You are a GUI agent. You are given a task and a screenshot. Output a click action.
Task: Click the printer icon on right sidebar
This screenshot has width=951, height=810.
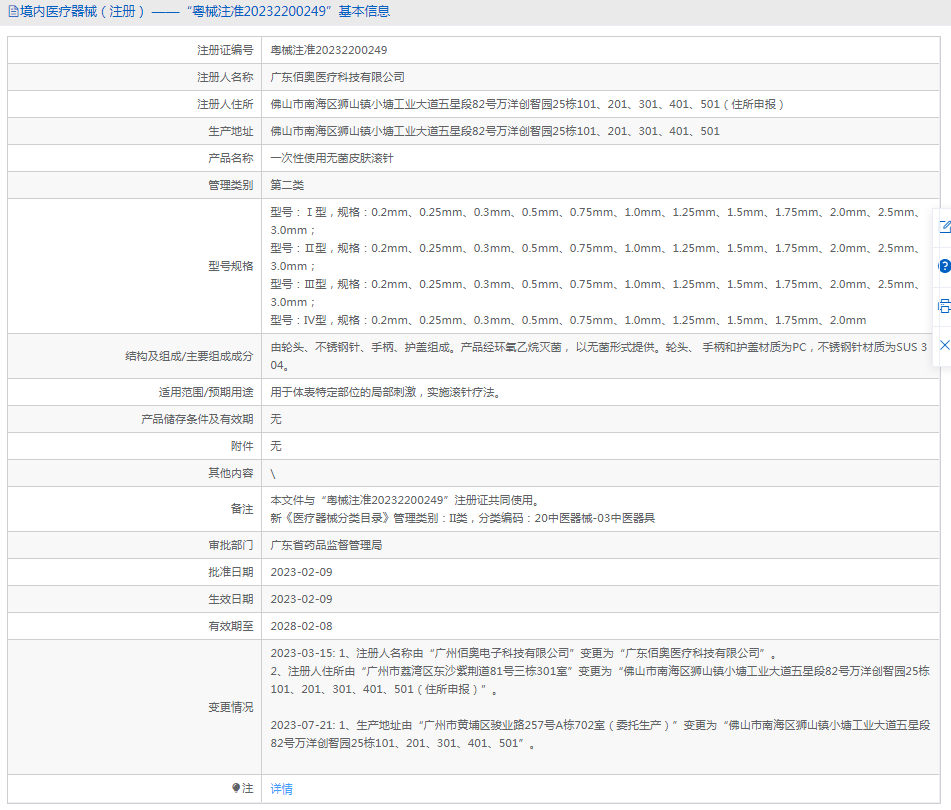[944, 306]
